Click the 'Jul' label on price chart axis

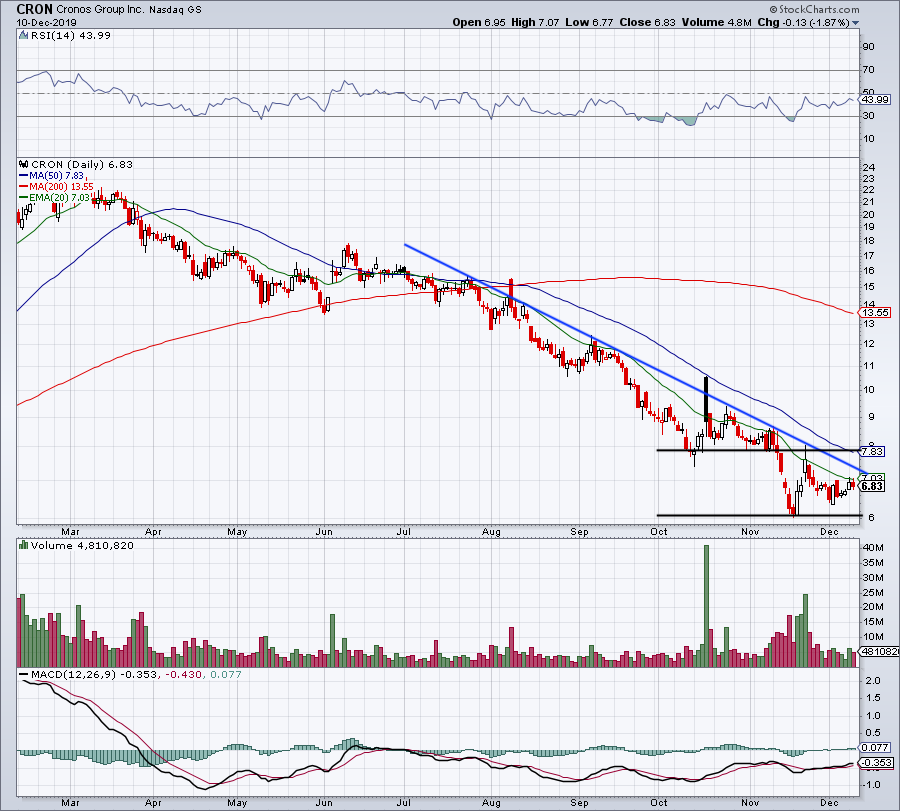point(404,531)
